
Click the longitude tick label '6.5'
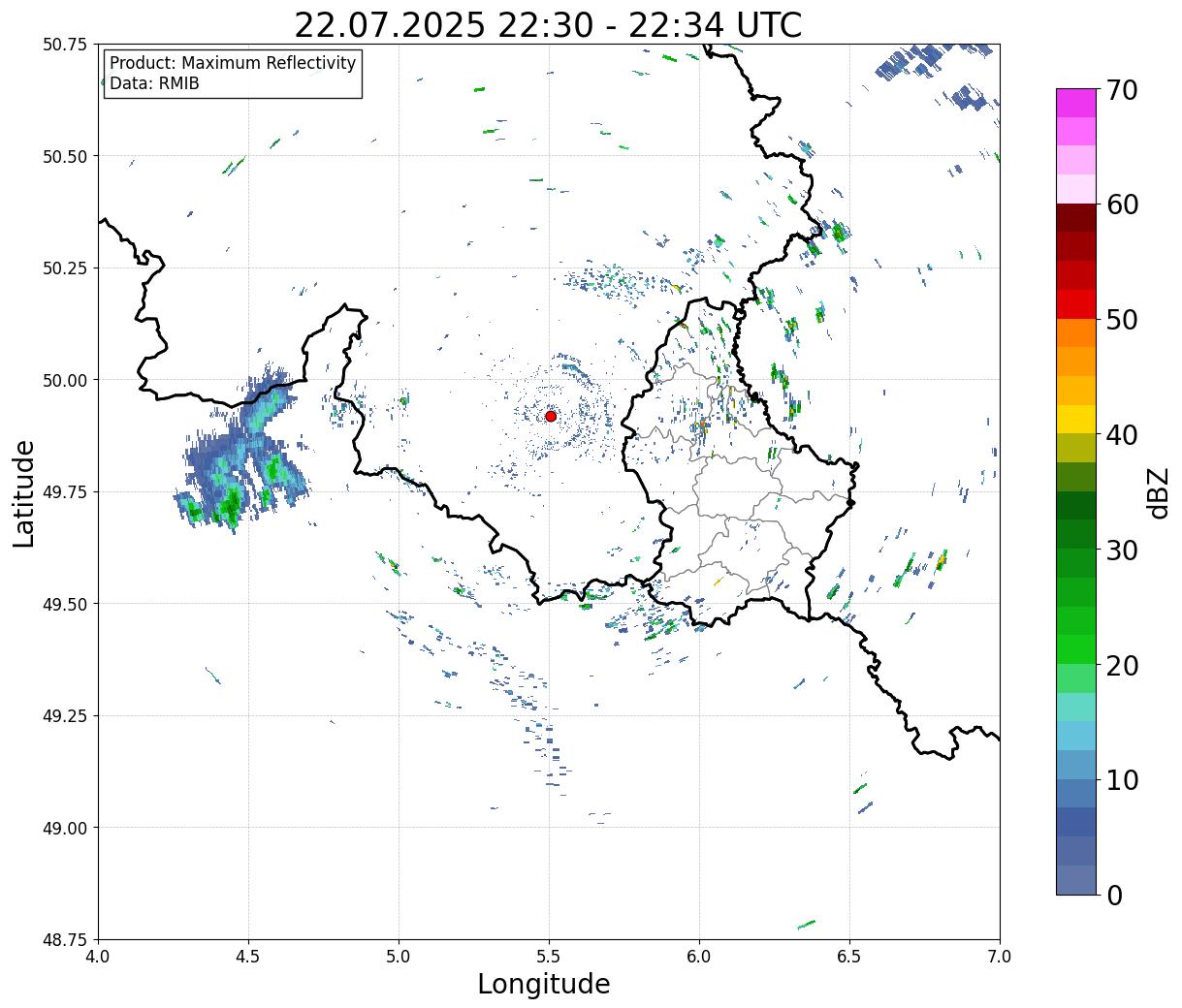click(x=849, y=956)
